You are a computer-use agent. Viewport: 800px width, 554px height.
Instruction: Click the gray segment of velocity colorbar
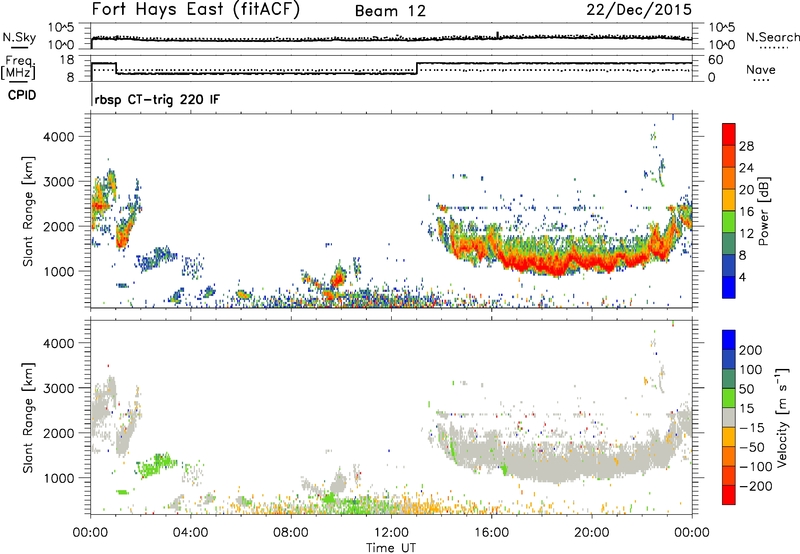pos(729,417)
